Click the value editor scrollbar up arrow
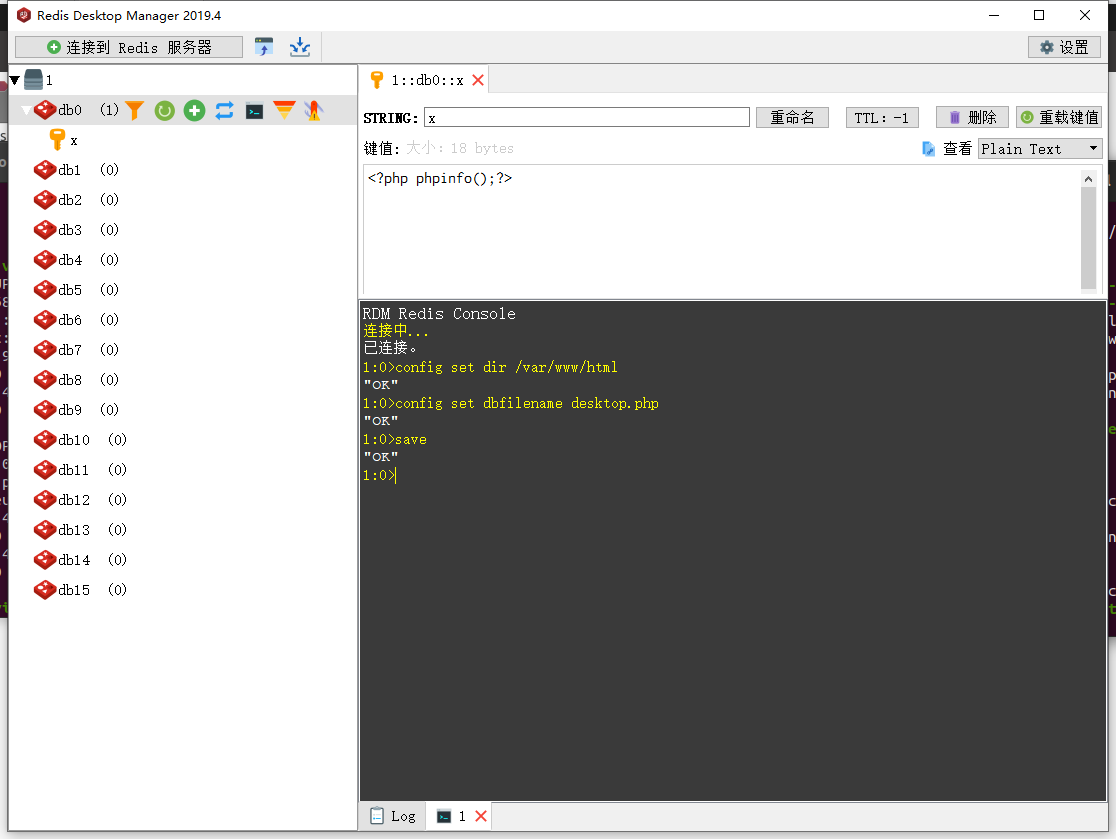 (1088, 179)
